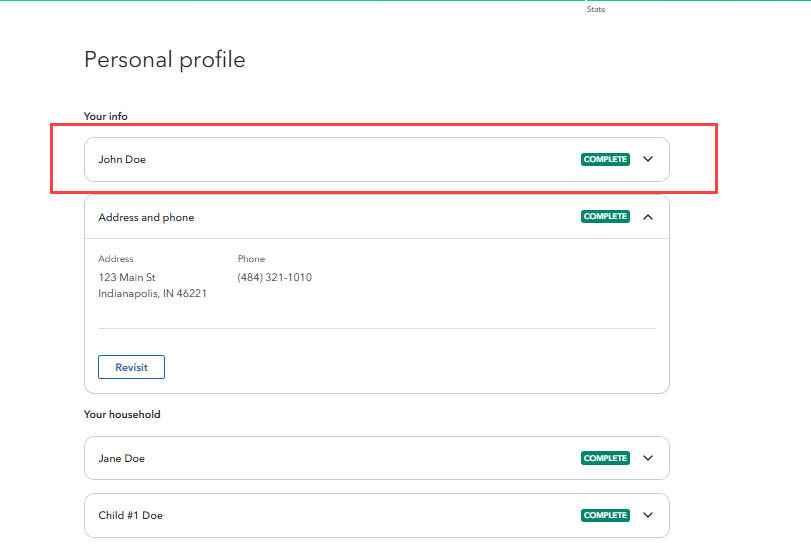Click Jane Doe's COMPLETE status badge
811x549 pixels.
tap(605, 458)
